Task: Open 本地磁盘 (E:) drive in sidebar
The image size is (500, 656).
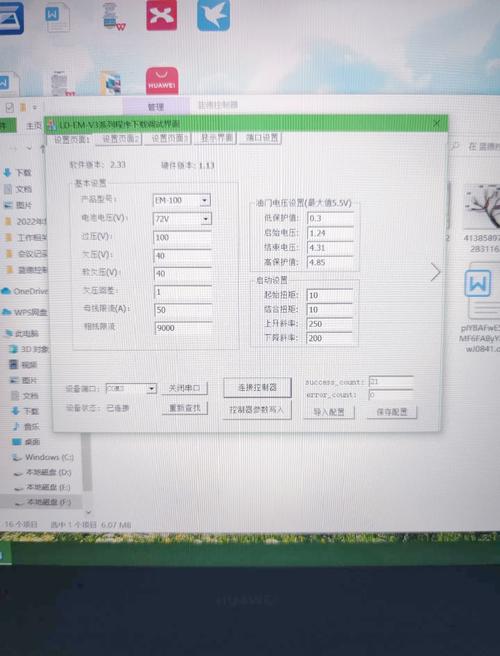Action: 43,487
